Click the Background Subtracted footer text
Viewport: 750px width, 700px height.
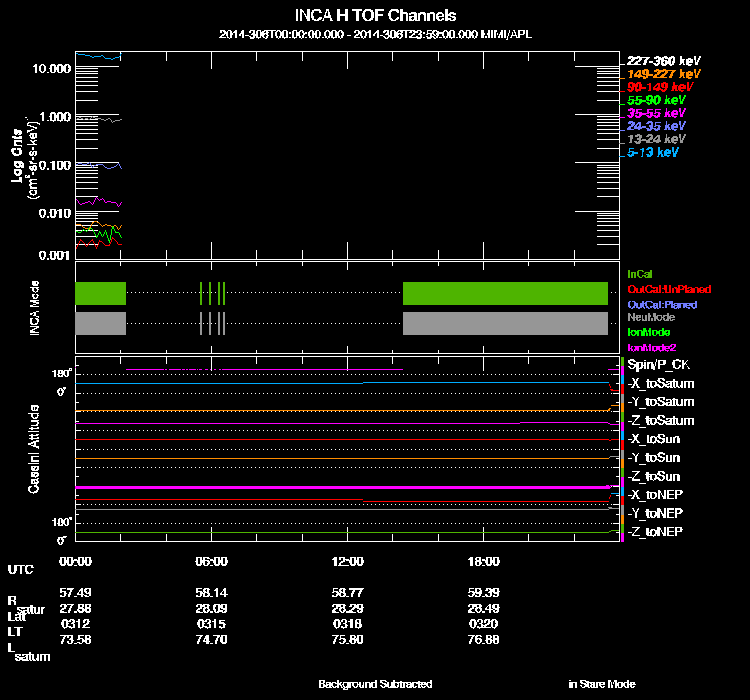pos(375,684)
